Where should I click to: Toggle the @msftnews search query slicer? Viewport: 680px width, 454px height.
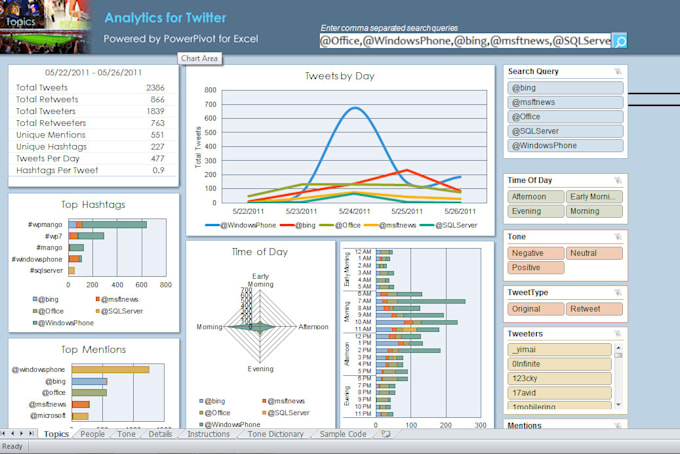click(x=566, y=102)
